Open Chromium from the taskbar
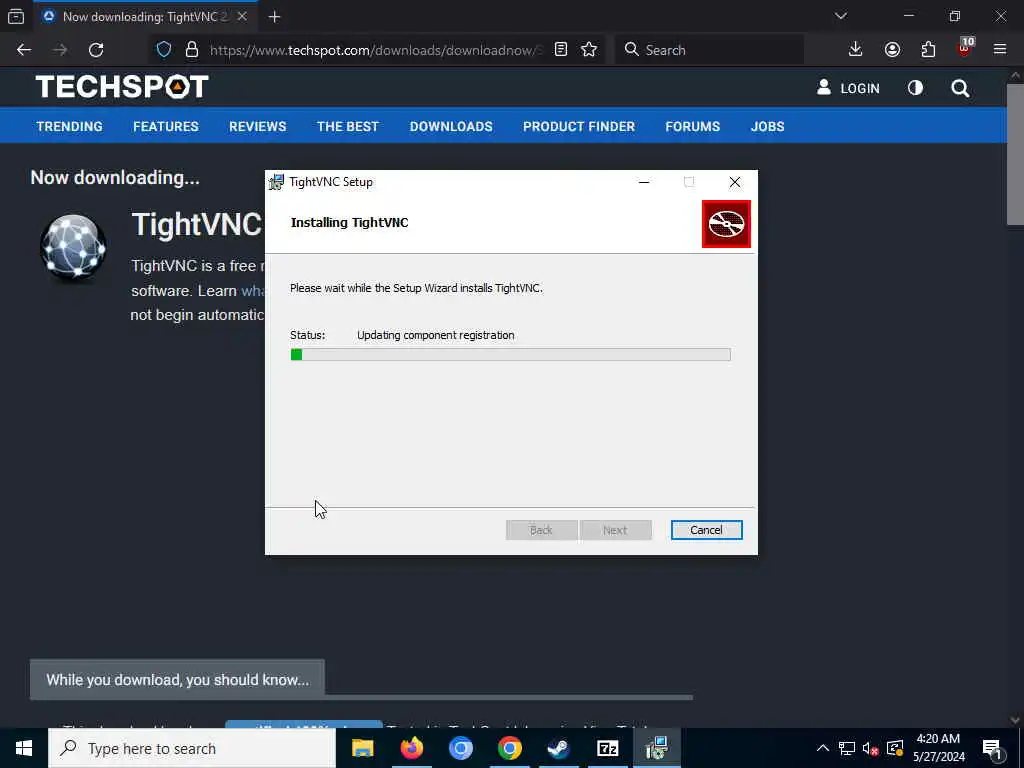The height and width of the screenshot is (768, 1024). coord(460,748)
